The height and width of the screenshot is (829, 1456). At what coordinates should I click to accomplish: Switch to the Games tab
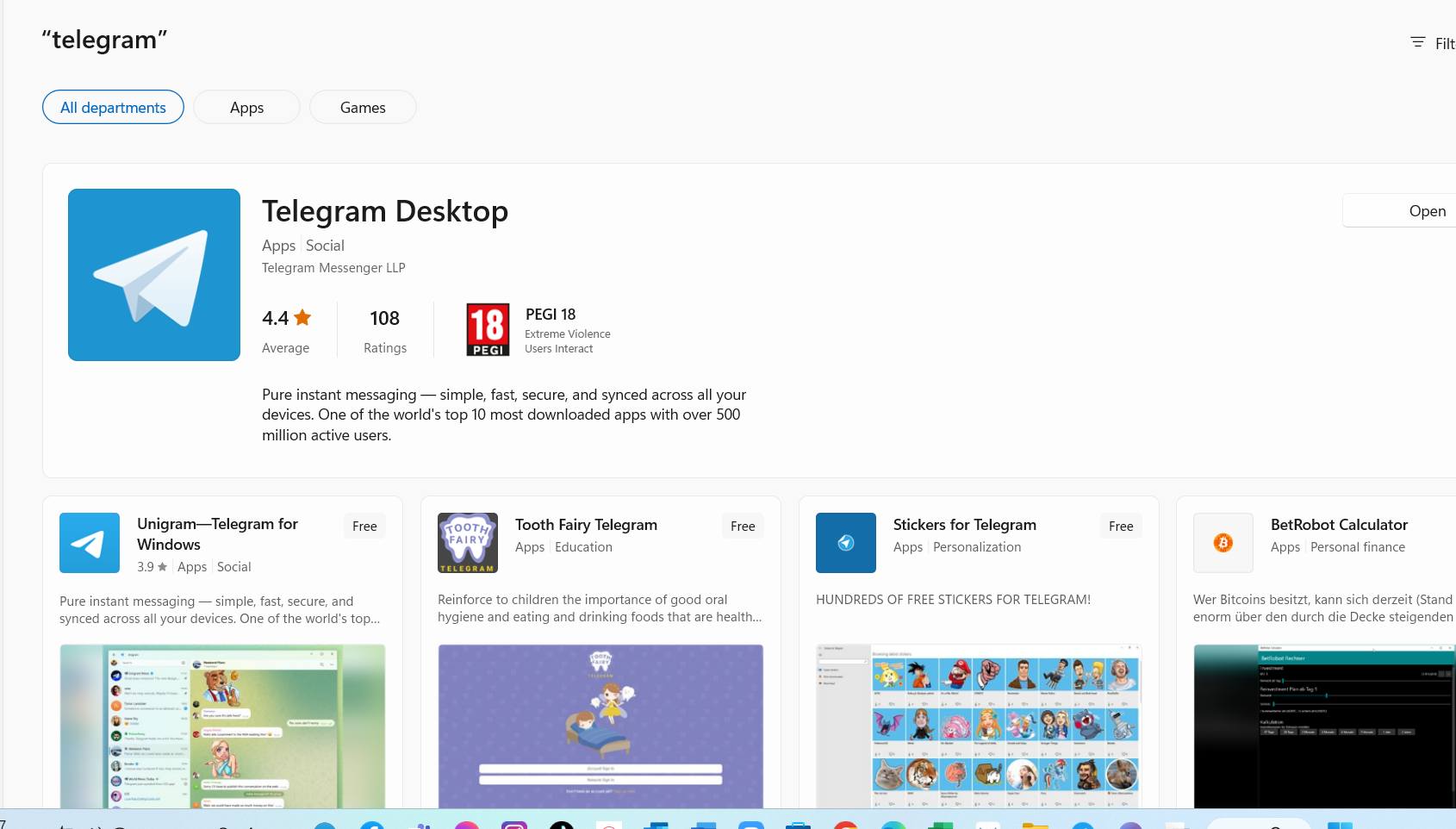[363, 108]
